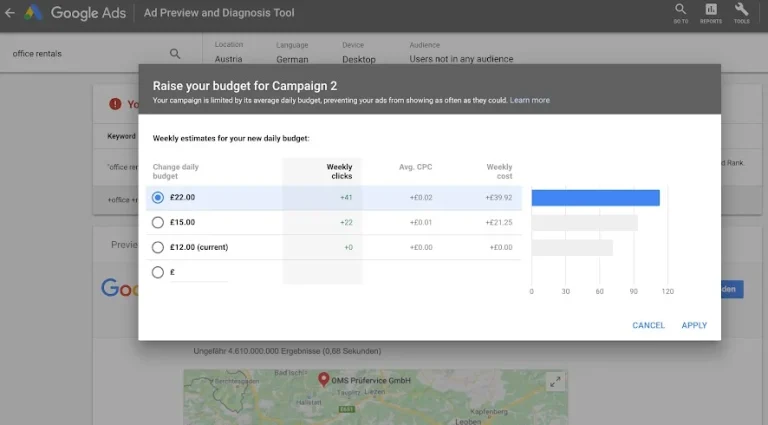This screenshot has width=768, height=425.
Task: Click the map preview in the background
Action: click(376, 397)
